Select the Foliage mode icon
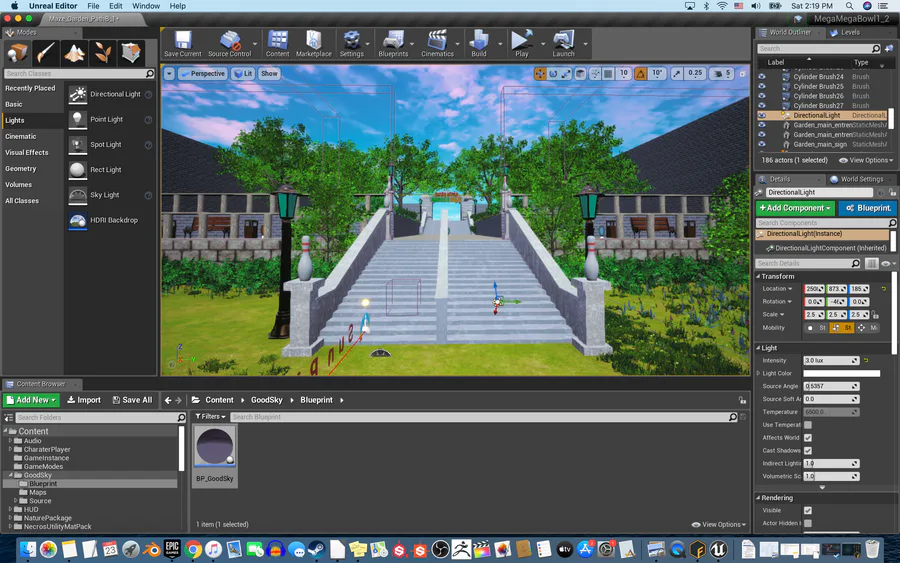Screen dimensions: 900x563 [x=103, y=53]
